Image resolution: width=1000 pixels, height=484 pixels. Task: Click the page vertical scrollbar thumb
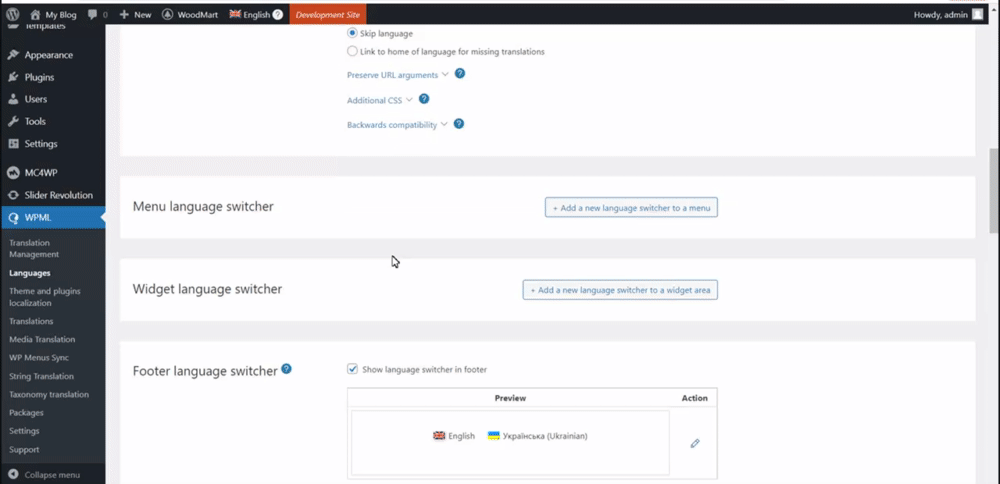[x=994, y=191]
